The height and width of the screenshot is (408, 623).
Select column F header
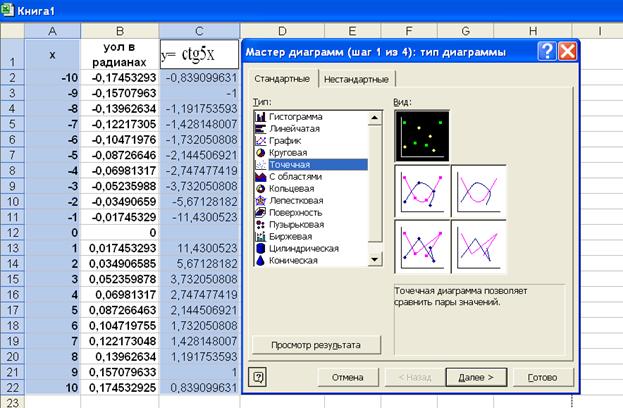[409, 31]
